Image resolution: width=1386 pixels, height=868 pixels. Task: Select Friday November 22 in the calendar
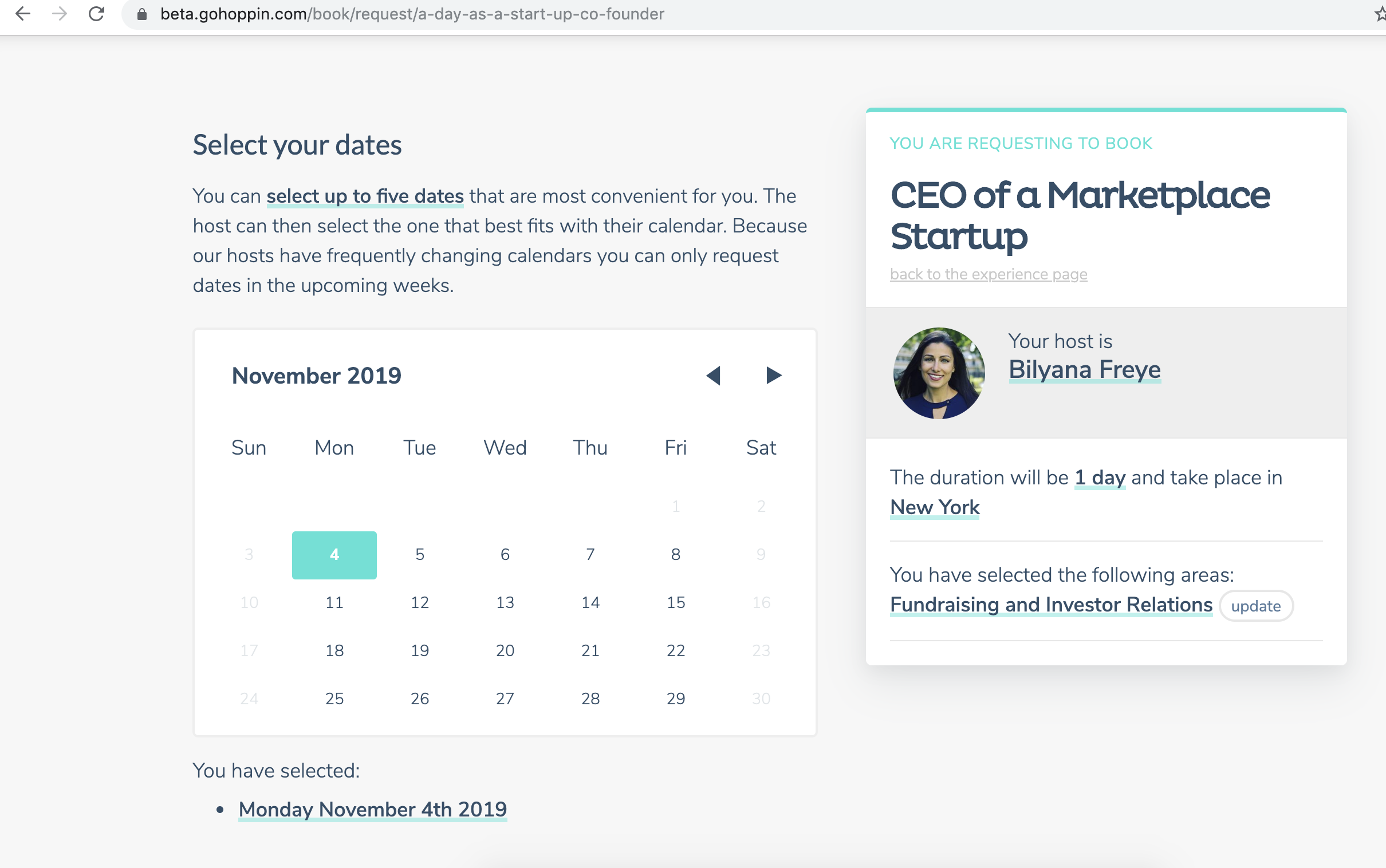[676, 650]
